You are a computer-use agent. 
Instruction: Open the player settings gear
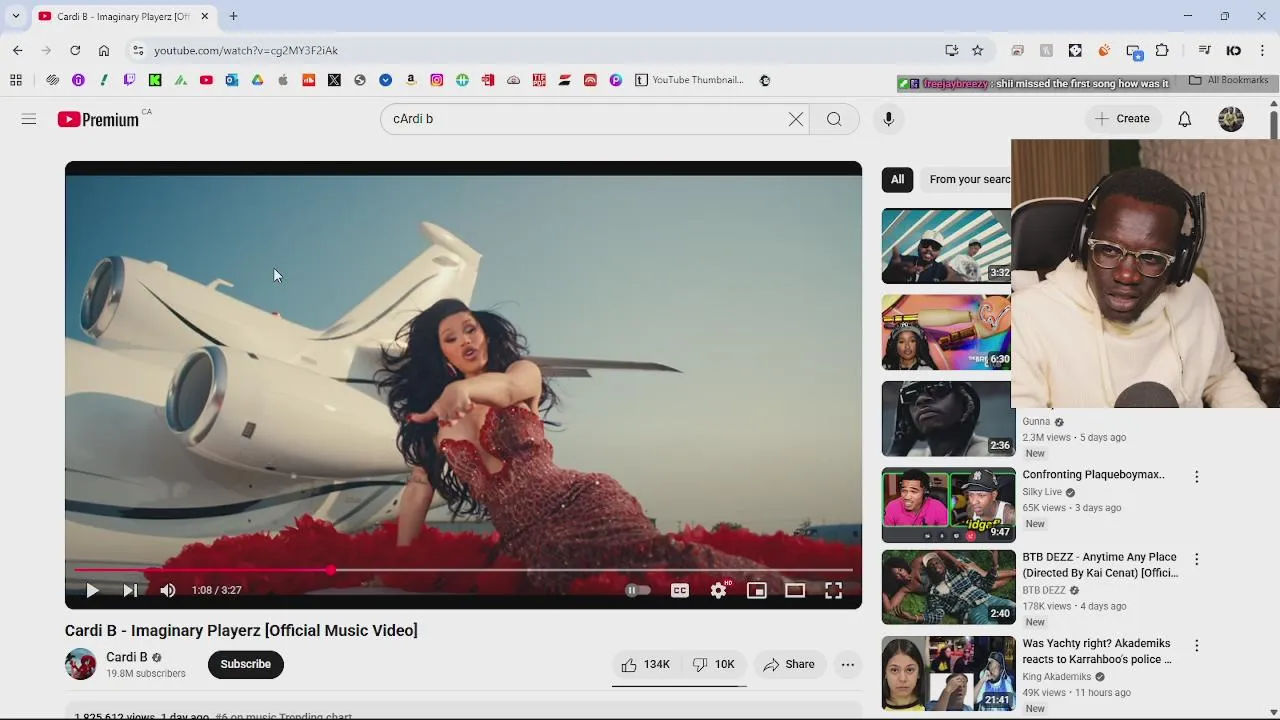coord(719,591)
